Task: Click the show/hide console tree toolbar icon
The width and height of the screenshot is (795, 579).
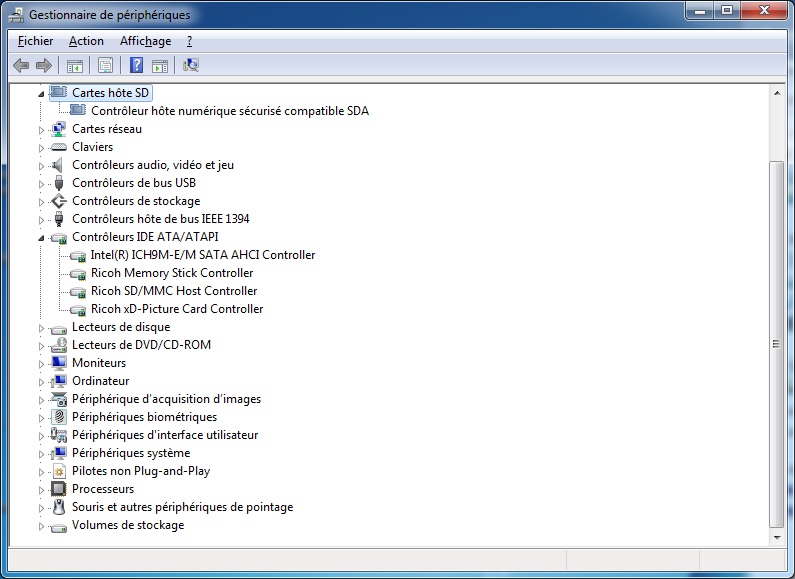Action: [74, 66]
